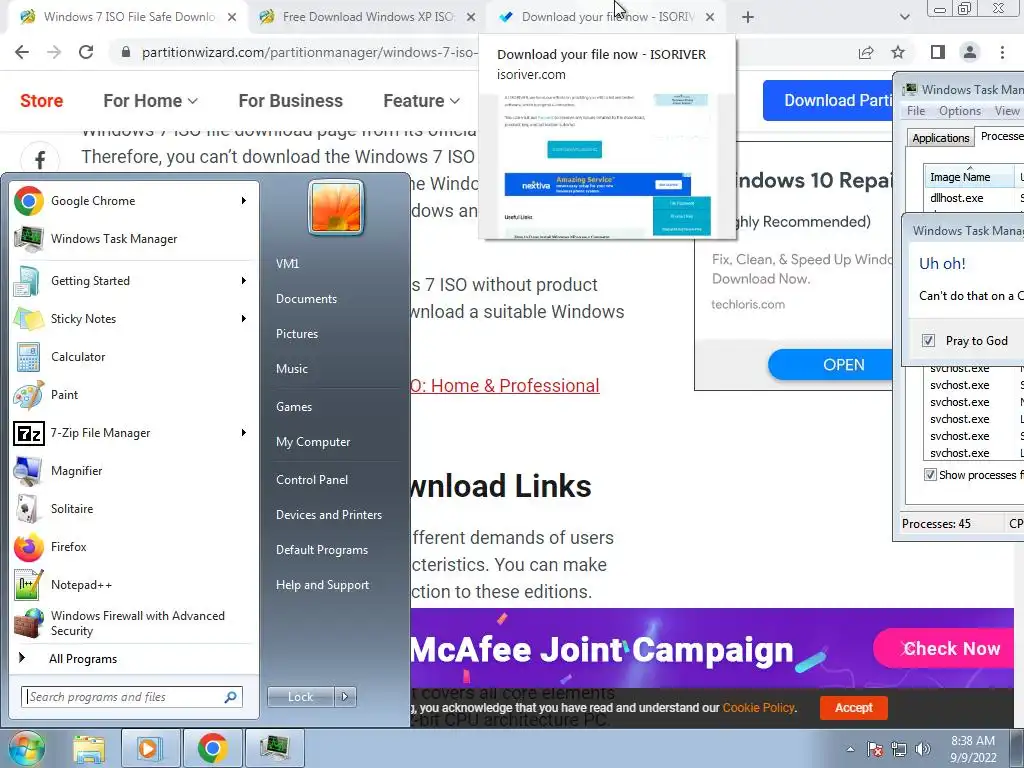Open Chrome three-dot menu
The width and height of the screenshot is (1024, 768).
click(1002, 52)
